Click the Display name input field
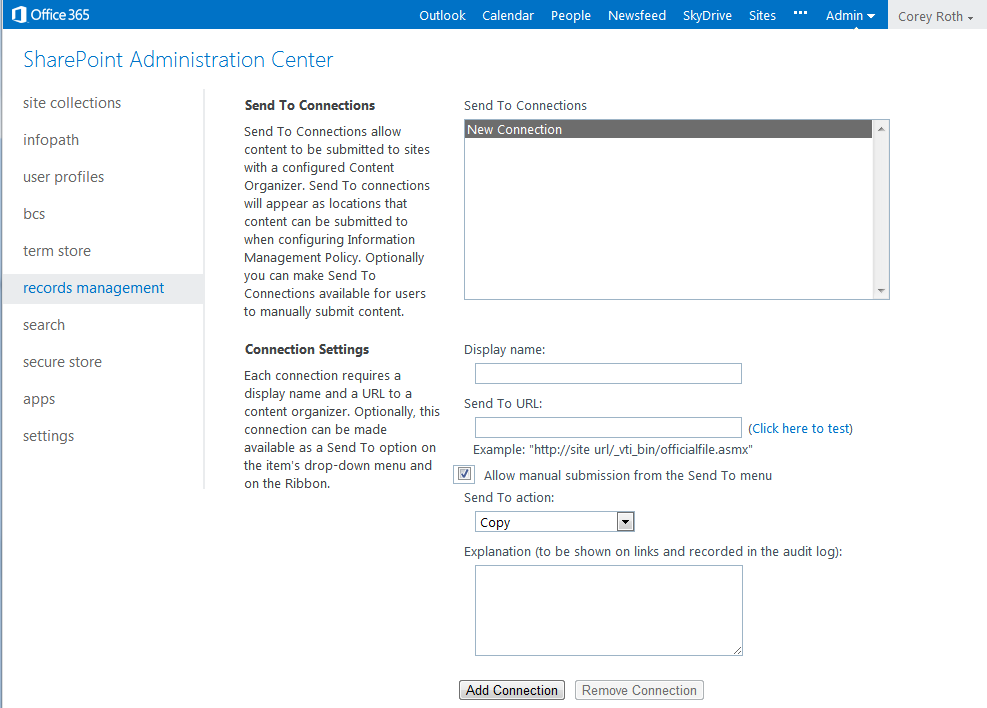This screenshot has height=708, width=987. pos(608,374)
